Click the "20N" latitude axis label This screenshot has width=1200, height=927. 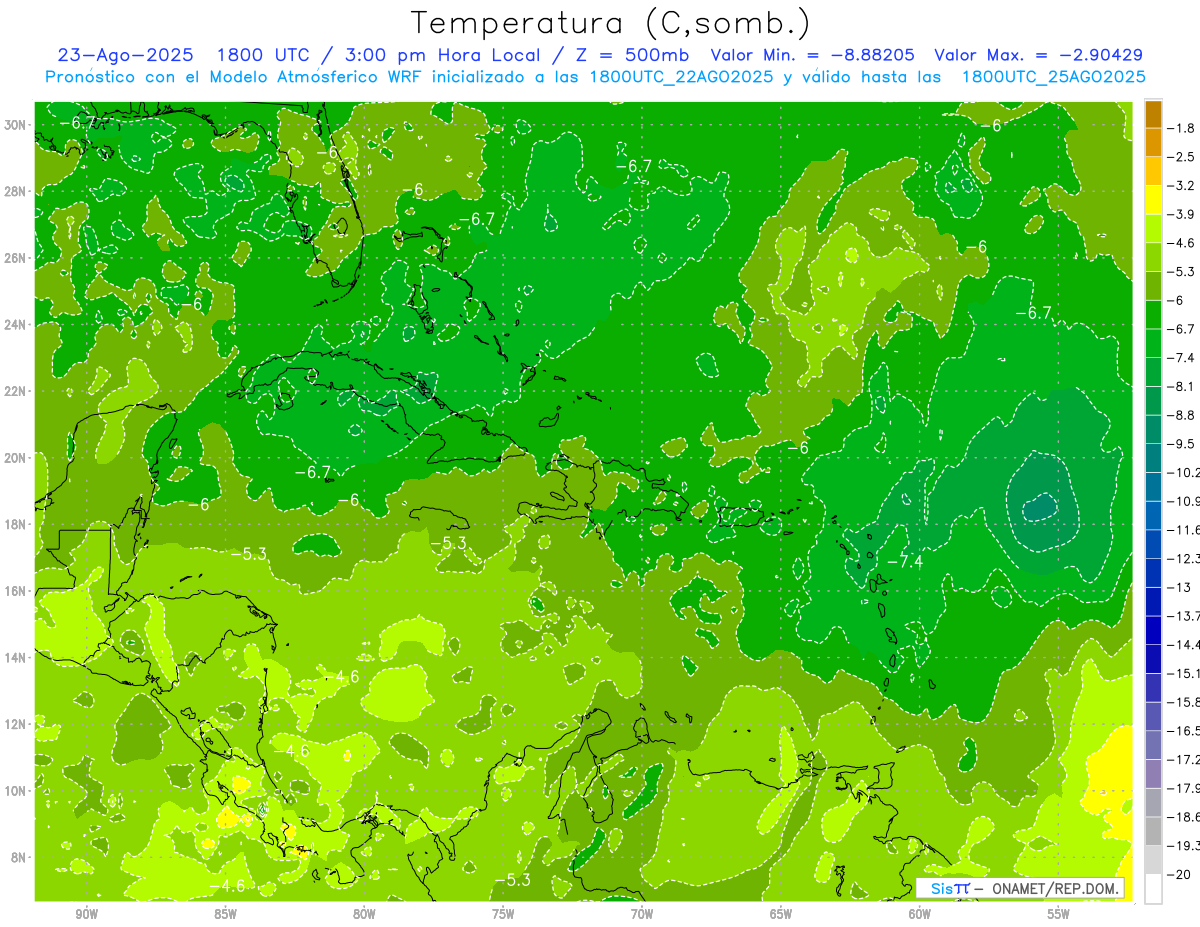point(15,457)
